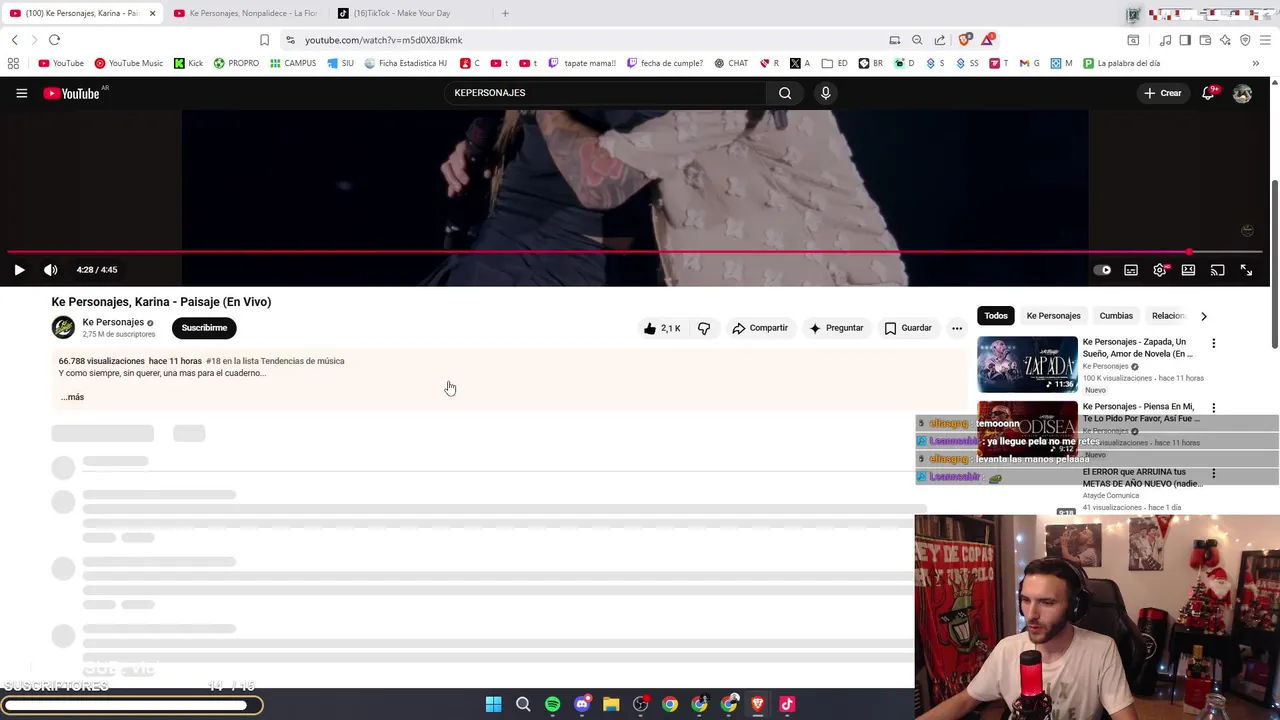Open Spotify from the taskbar
This screenshot has height=720, width=1280.
tap(552, 704)
